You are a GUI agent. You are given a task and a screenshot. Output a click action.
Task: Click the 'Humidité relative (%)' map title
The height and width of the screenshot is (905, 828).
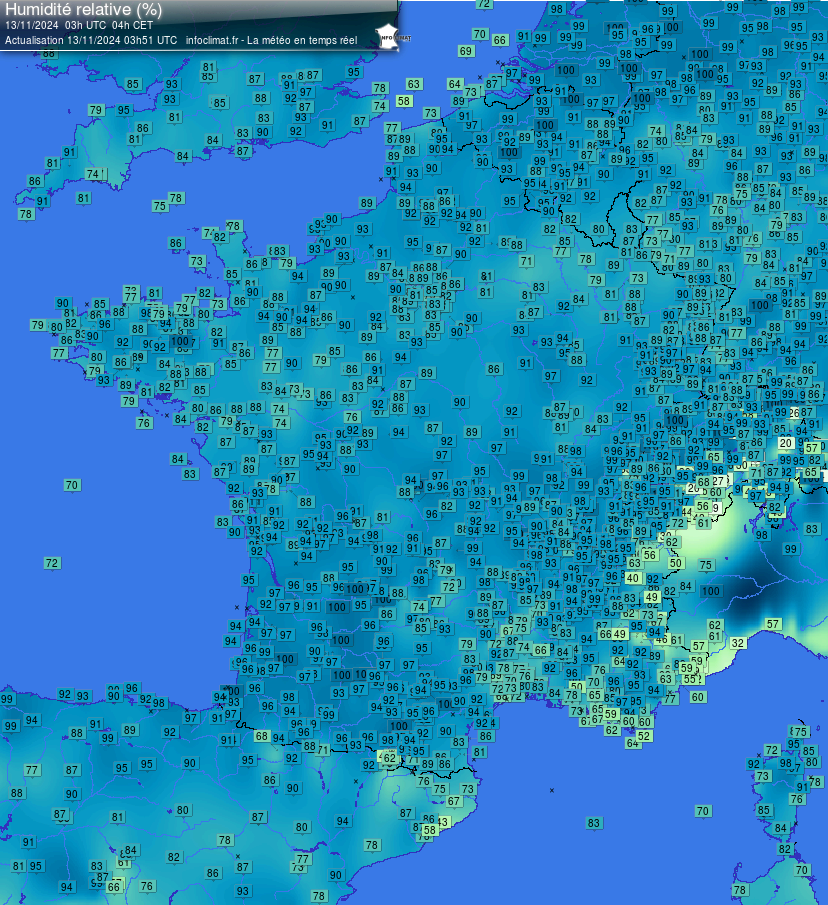point(84,9)
